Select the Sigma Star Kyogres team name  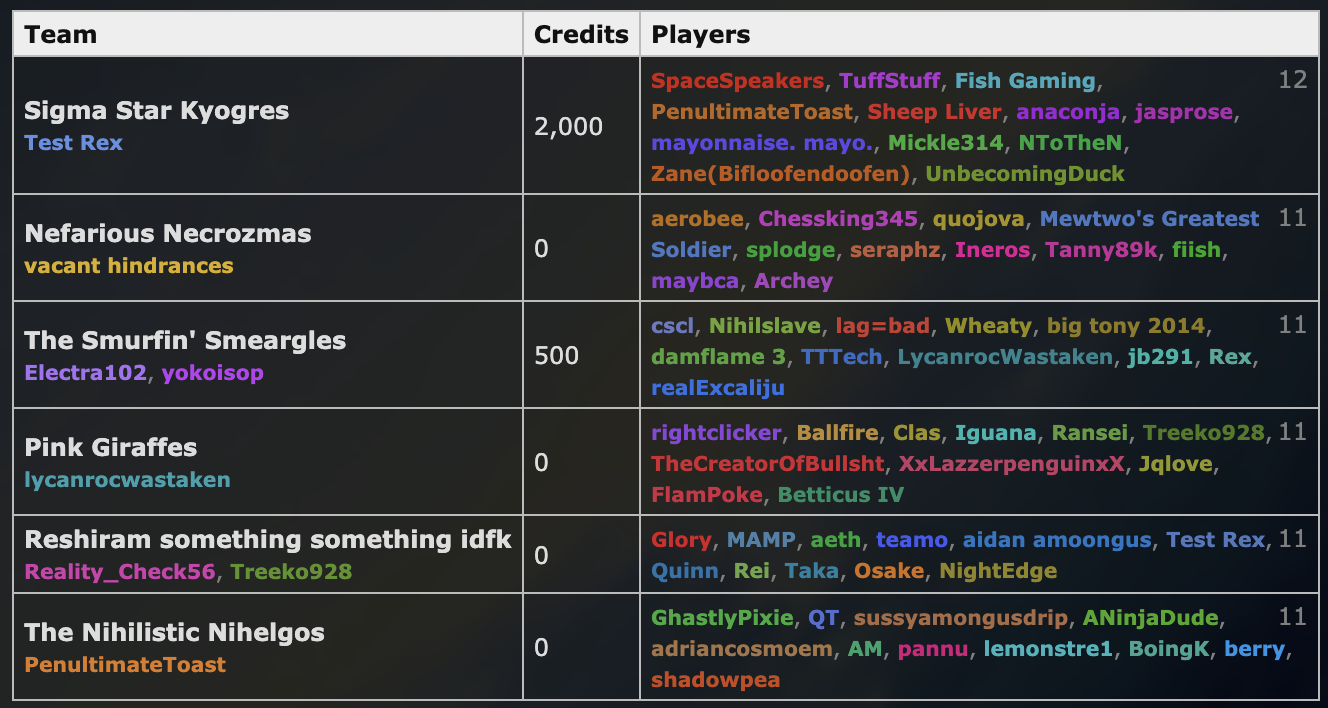click(157, 111)
